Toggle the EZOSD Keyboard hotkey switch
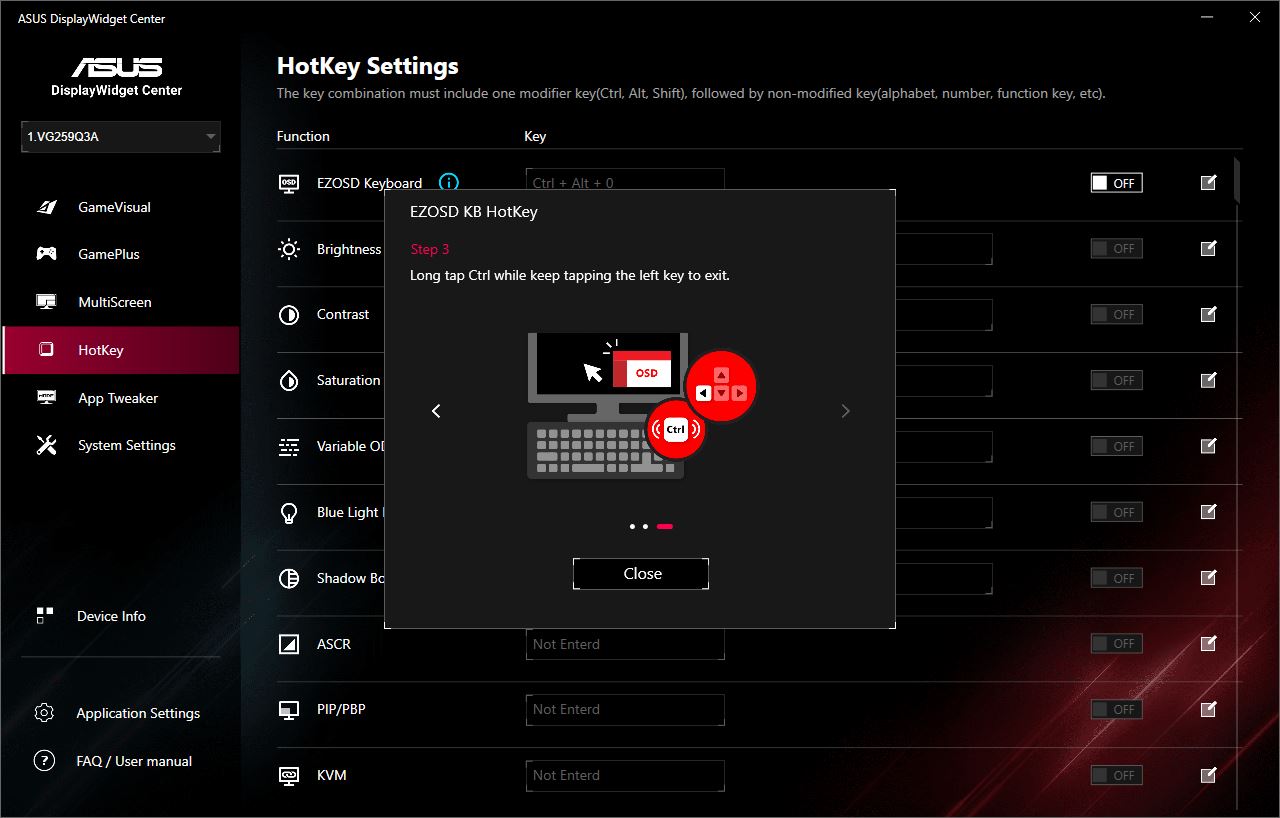 click(1116, 183)
